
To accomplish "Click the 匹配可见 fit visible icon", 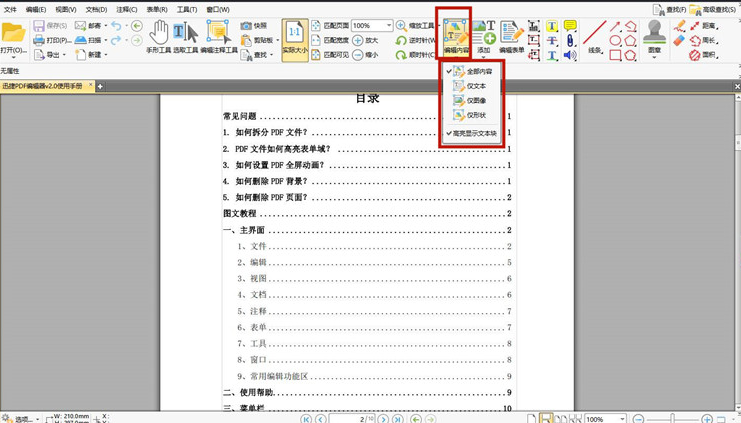I will click(316, 55).
